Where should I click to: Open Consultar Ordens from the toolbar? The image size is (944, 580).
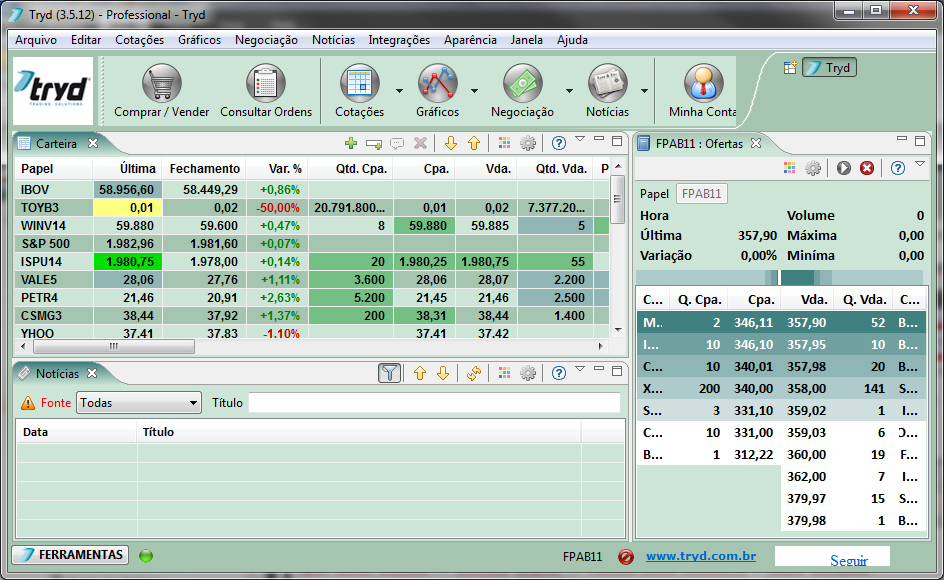click(x=266, y=83)
